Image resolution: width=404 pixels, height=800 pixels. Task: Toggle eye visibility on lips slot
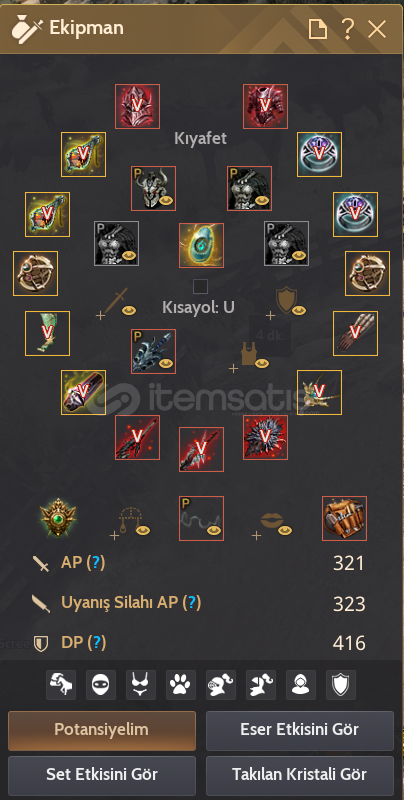click(285, 531)
